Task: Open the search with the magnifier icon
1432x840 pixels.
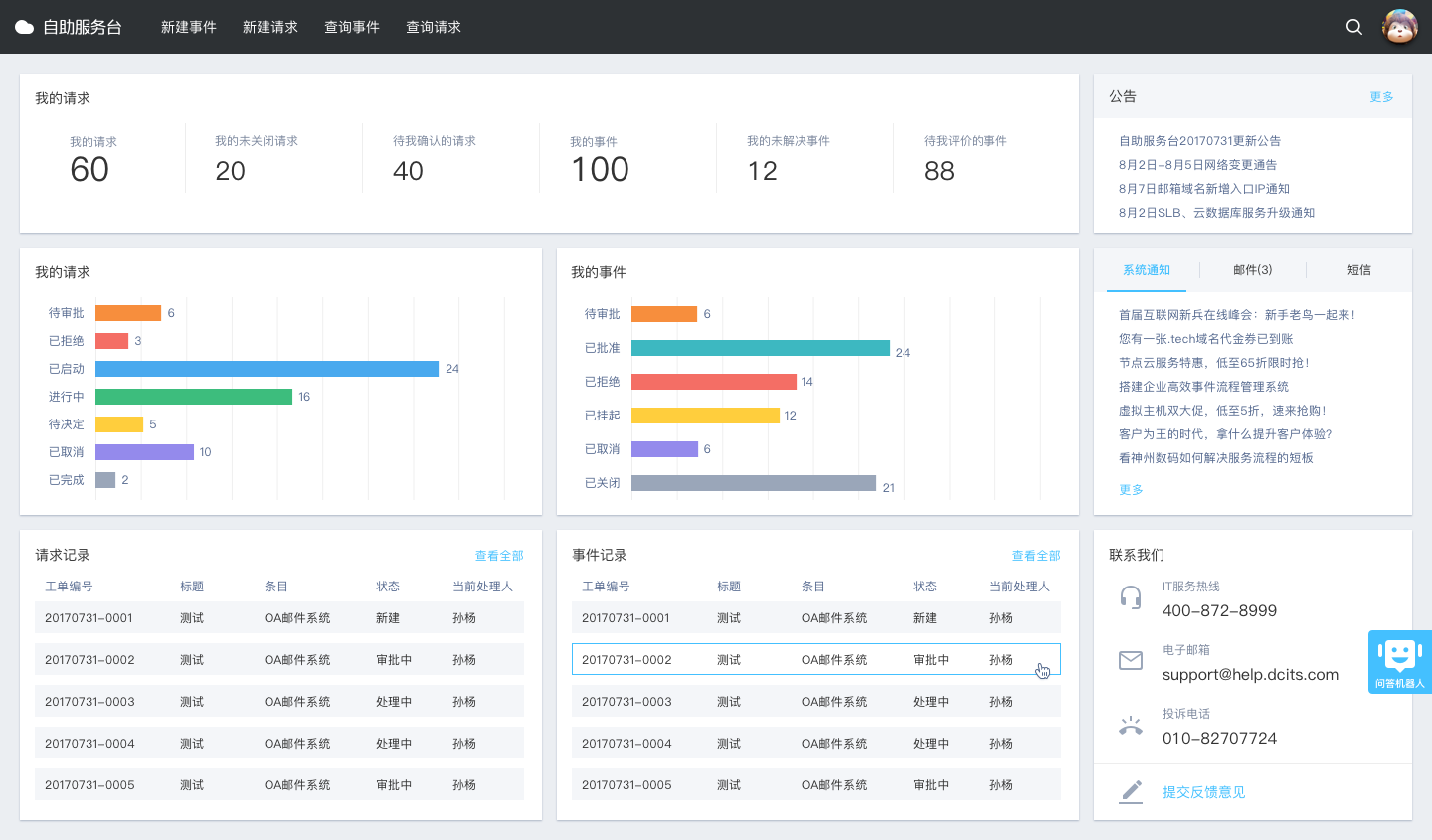Action: click(1353, 27)
